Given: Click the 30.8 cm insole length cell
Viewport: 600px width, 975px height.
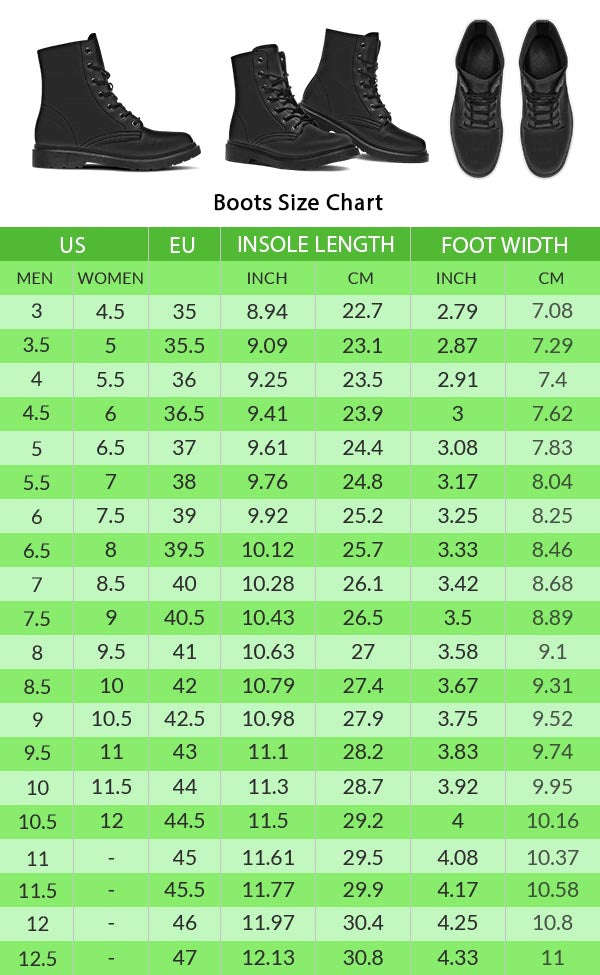Looking at the screenshot, I should (361, 958).
